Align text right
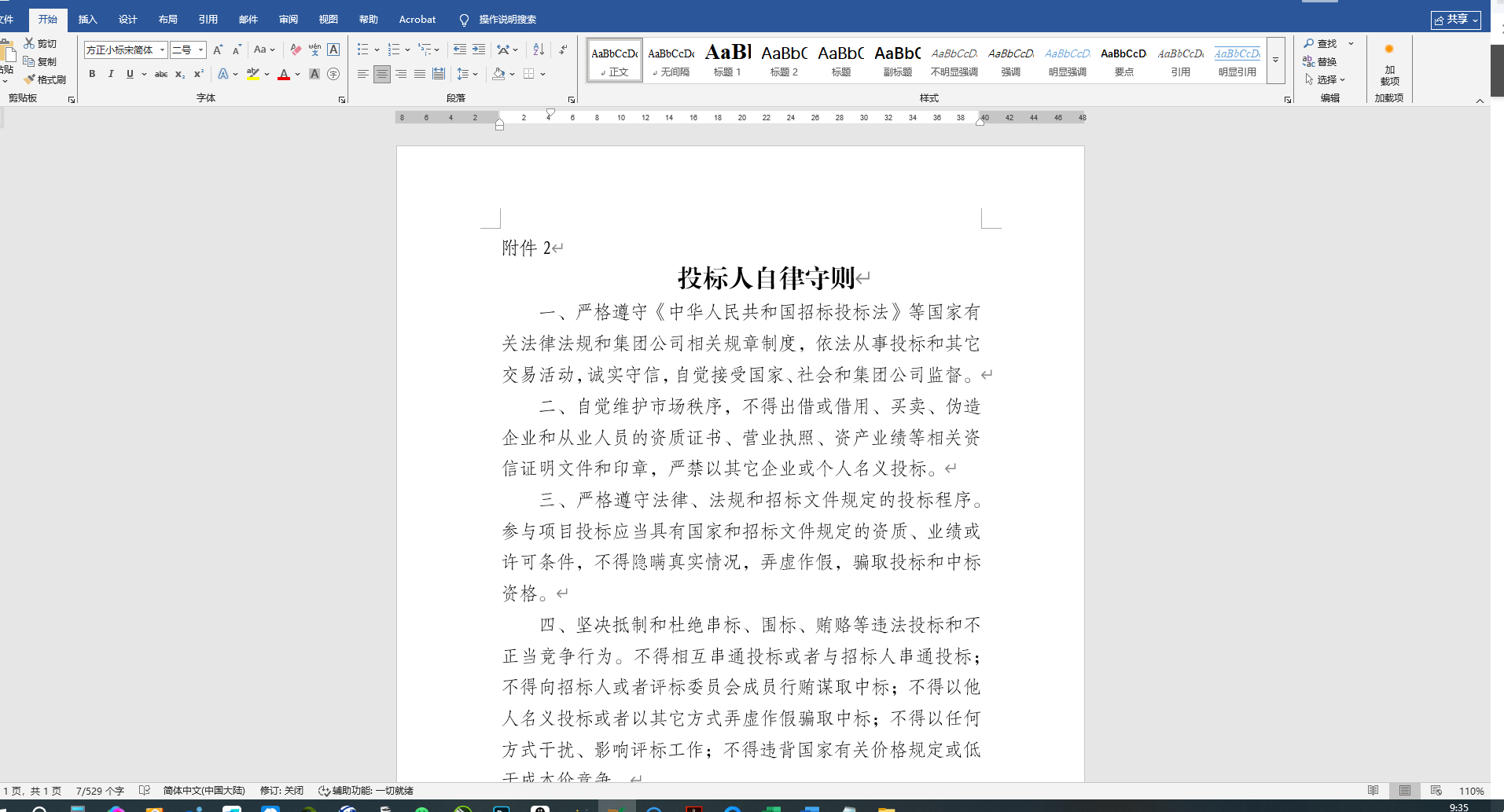Viewport: 1504px width, 812px height. (x=401, y=74)
